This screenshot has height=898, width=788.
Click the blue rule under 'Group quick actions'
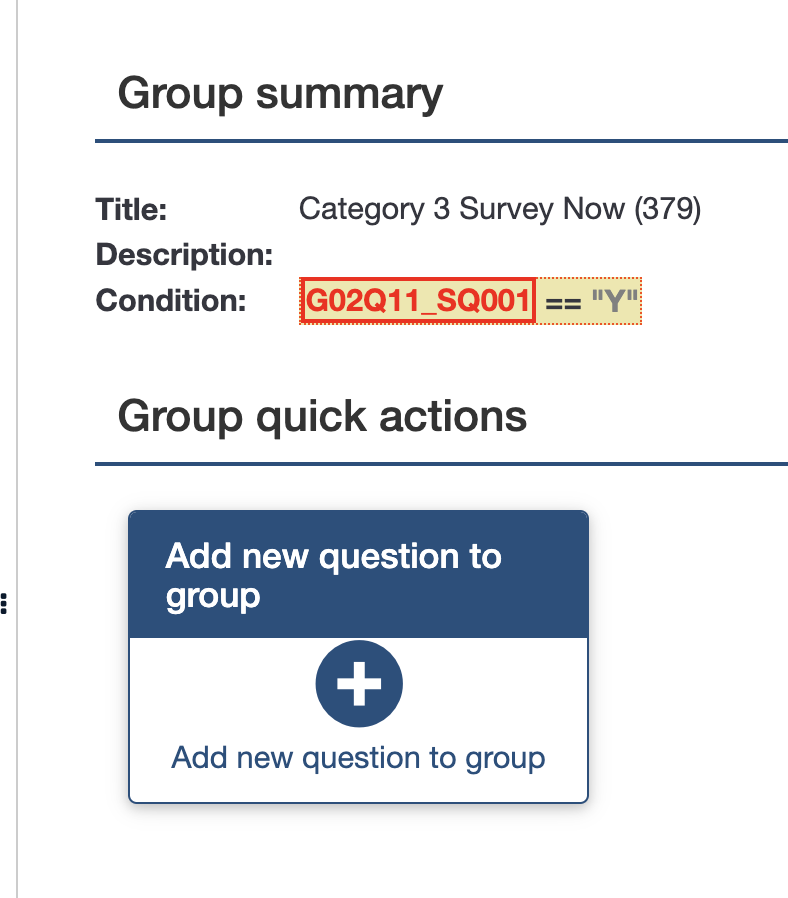point(440,464)
